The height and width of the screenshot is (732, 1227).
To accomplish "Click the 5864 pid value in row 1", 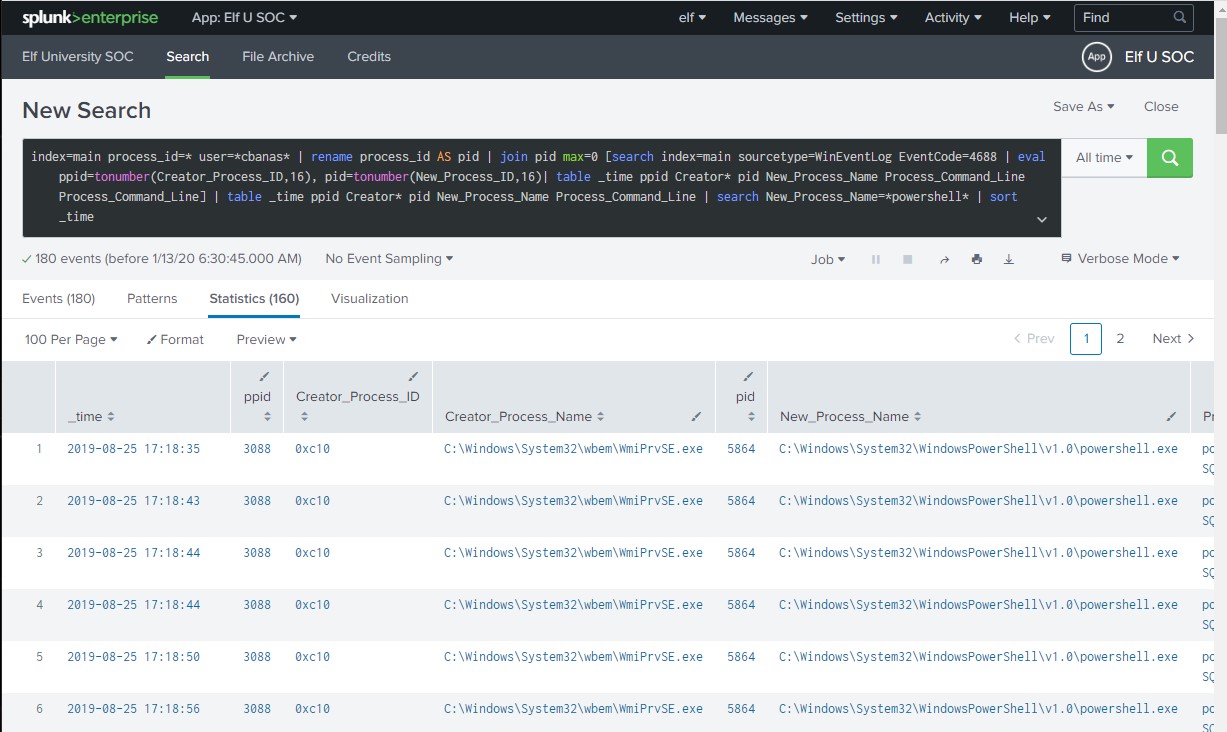I will point(741,449).
